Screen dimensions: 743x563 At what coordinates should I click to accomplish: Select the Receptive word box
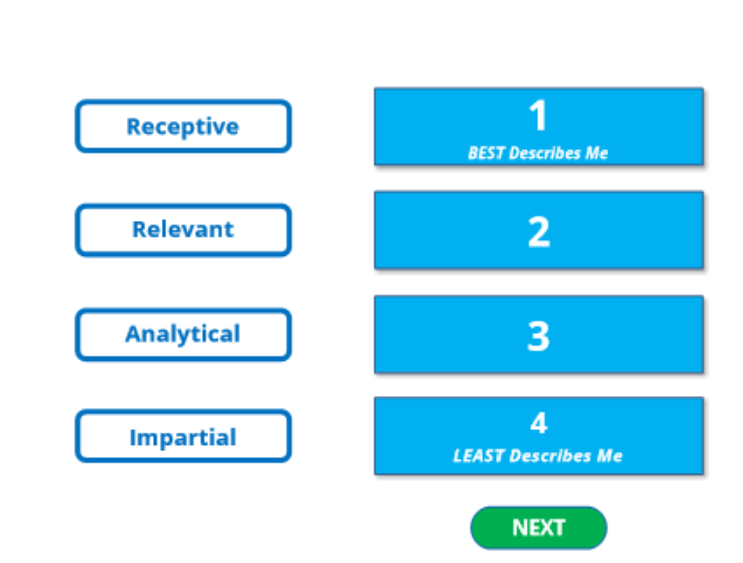[x=183, y=126]
